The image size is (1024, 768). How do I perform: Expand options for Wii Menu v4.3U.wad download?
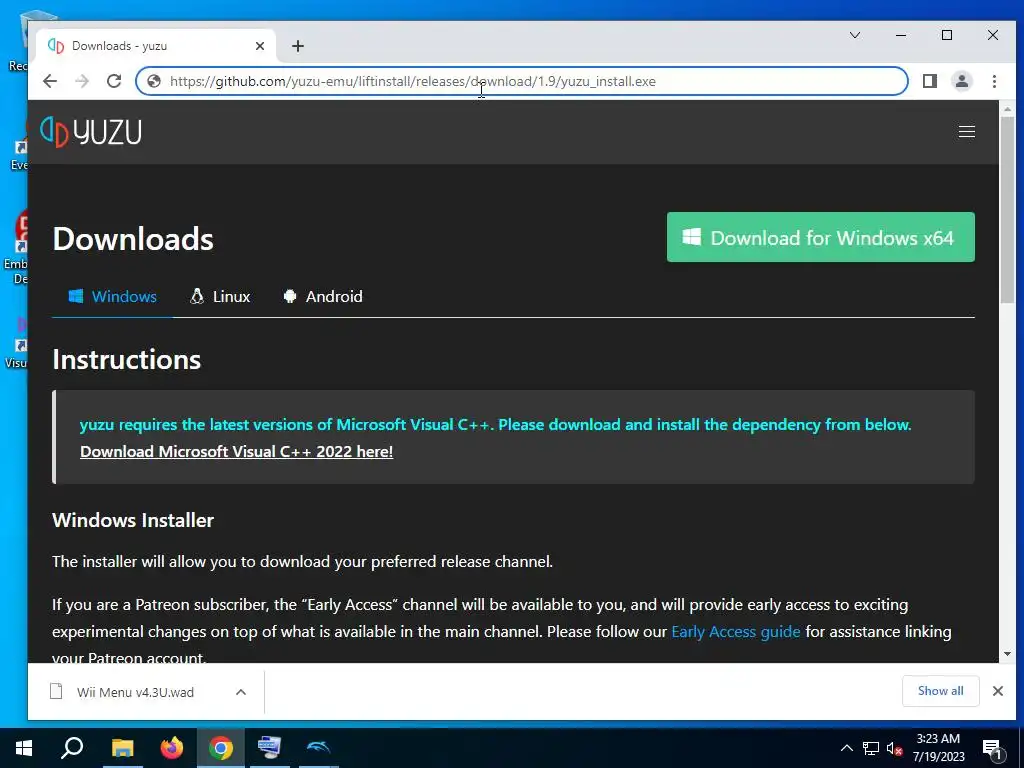point(241,692)
